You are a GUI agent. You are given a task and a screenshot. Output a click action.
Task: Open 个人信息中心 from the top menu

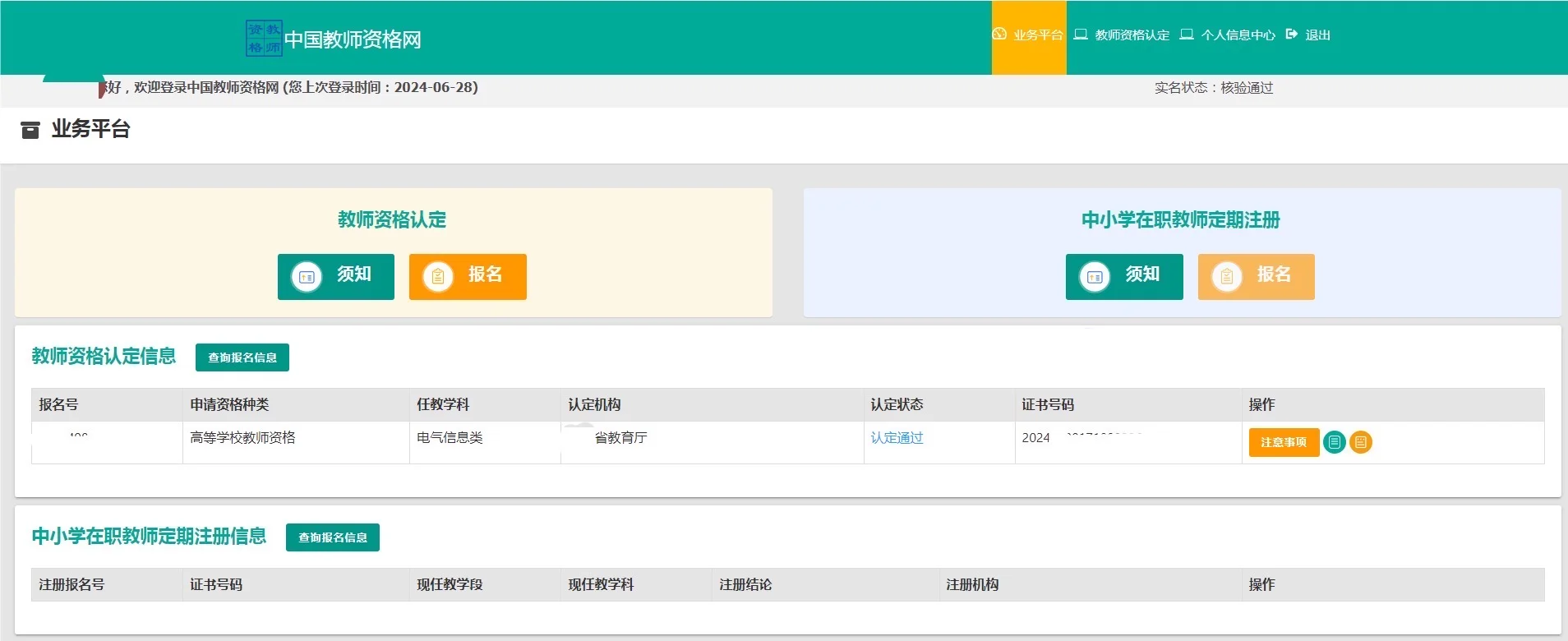click(1228, 35)
